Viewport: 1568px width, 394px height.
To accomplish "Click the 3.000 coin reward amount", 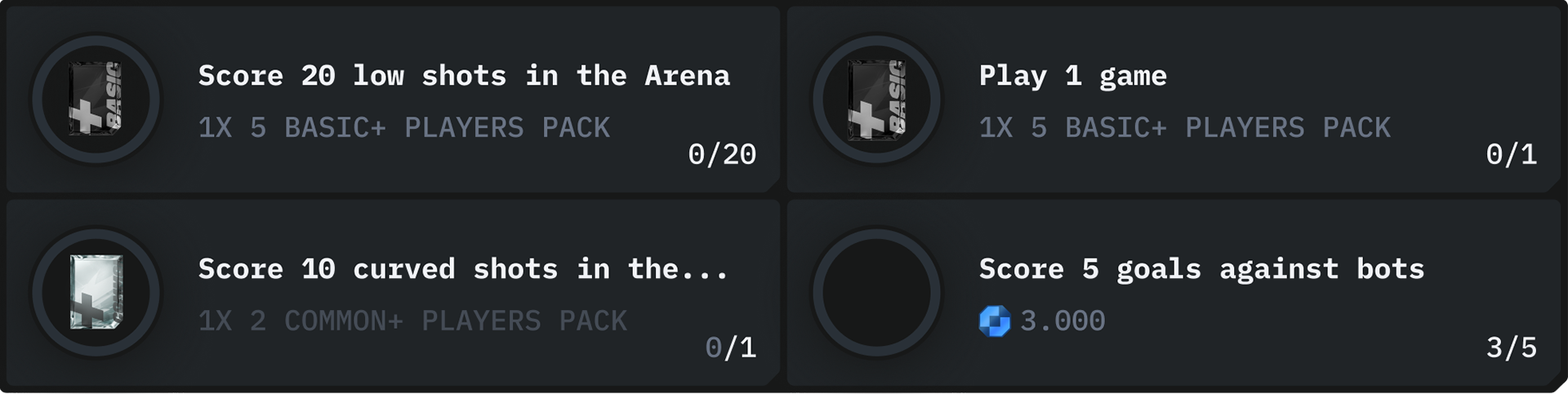I will click(1062, 321).
